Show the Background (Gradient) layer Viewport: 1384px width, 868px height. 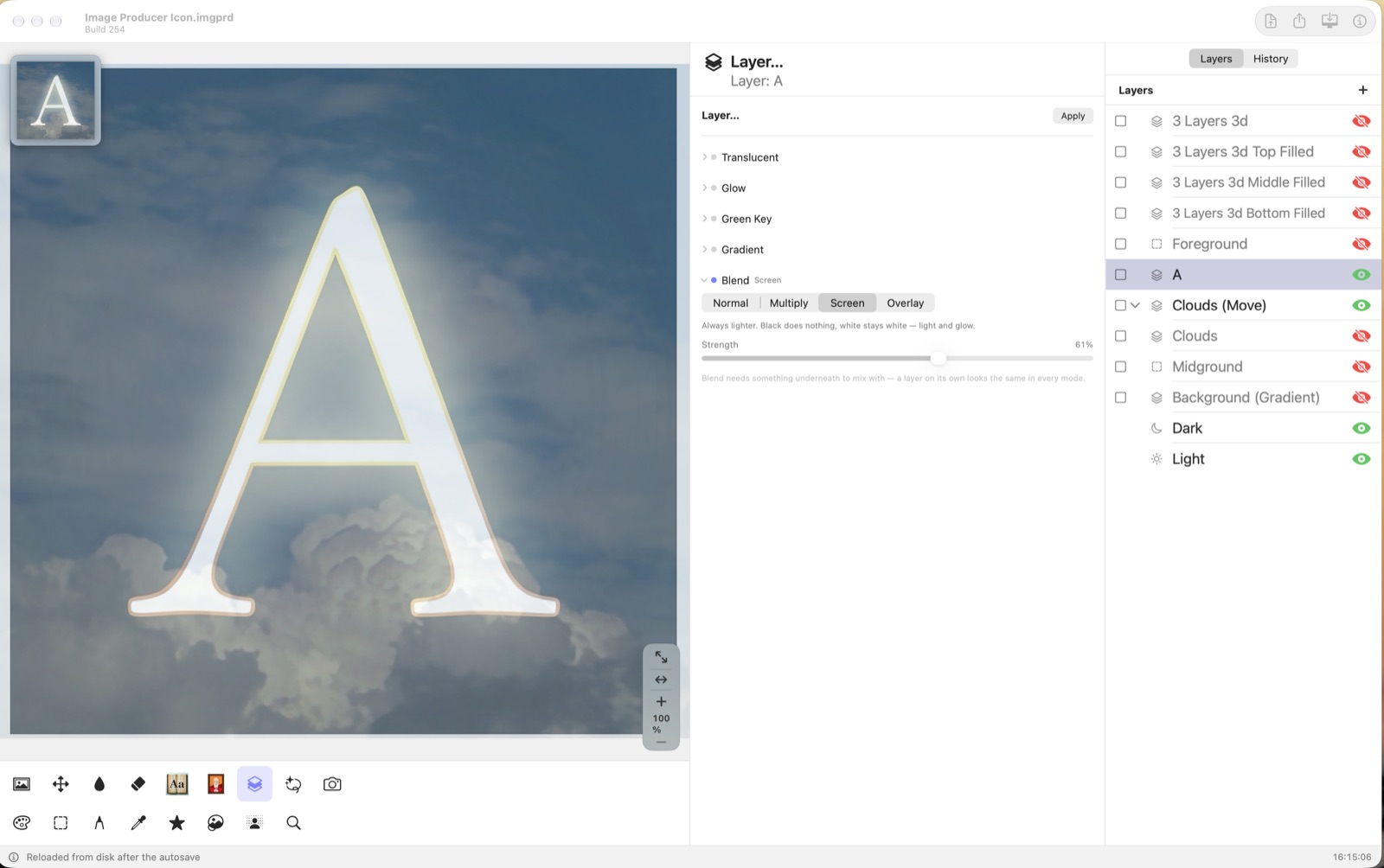tap(1361, 398)
